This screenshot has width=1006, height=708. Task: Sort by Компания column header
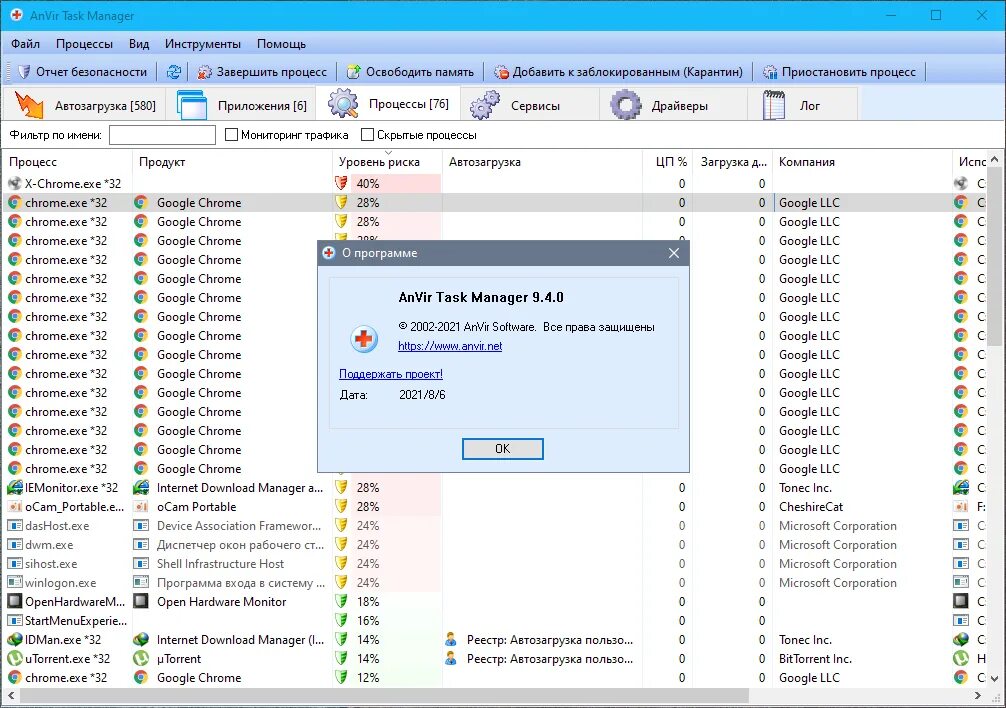[862, 162]
